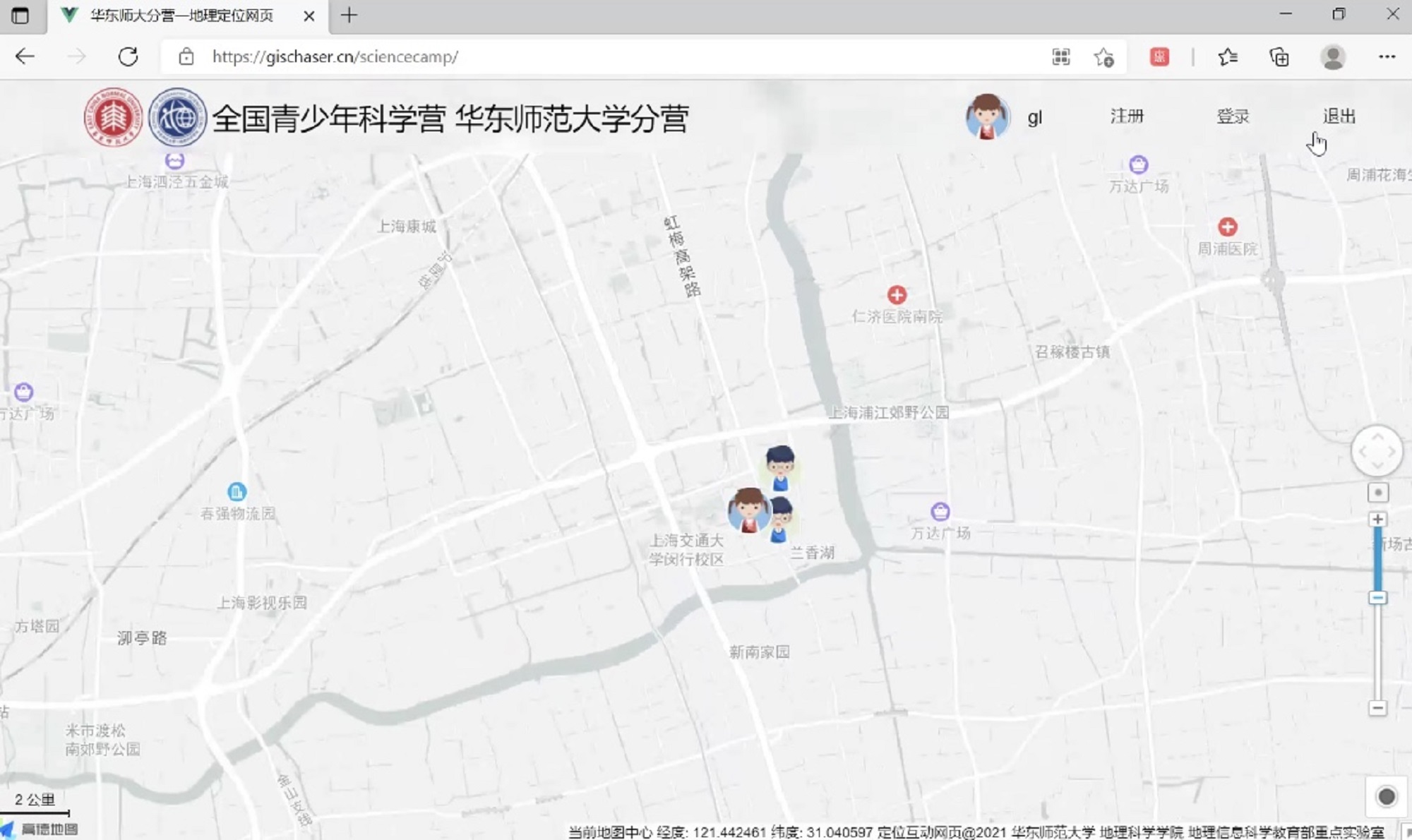Click the browser refresh button
The width and height of the screenshot is (1412, 840).
pos(128,56)
